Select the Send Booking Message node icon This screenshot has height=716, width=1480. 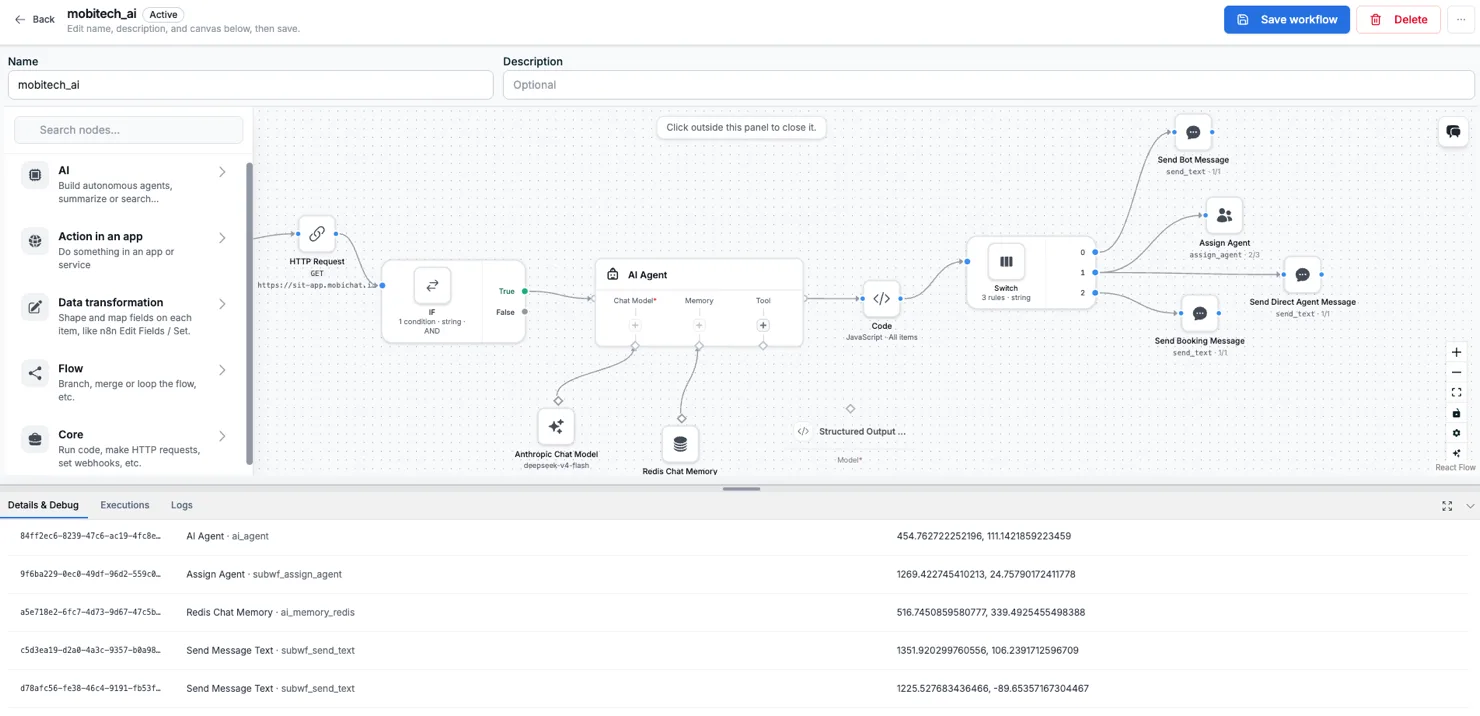tap(1199, 313)
